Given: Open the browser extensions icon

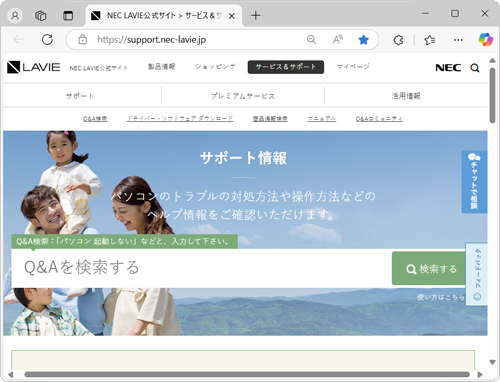Looking at the screenshot, I should pyautogui.click(x=398, y=40).
